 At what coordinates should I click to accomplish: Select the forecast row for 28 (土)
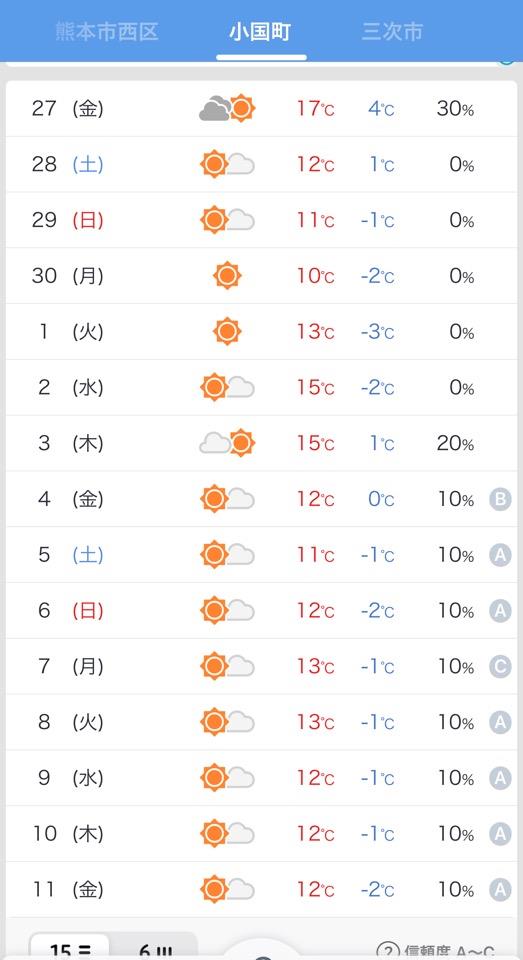tap(262, 164)
